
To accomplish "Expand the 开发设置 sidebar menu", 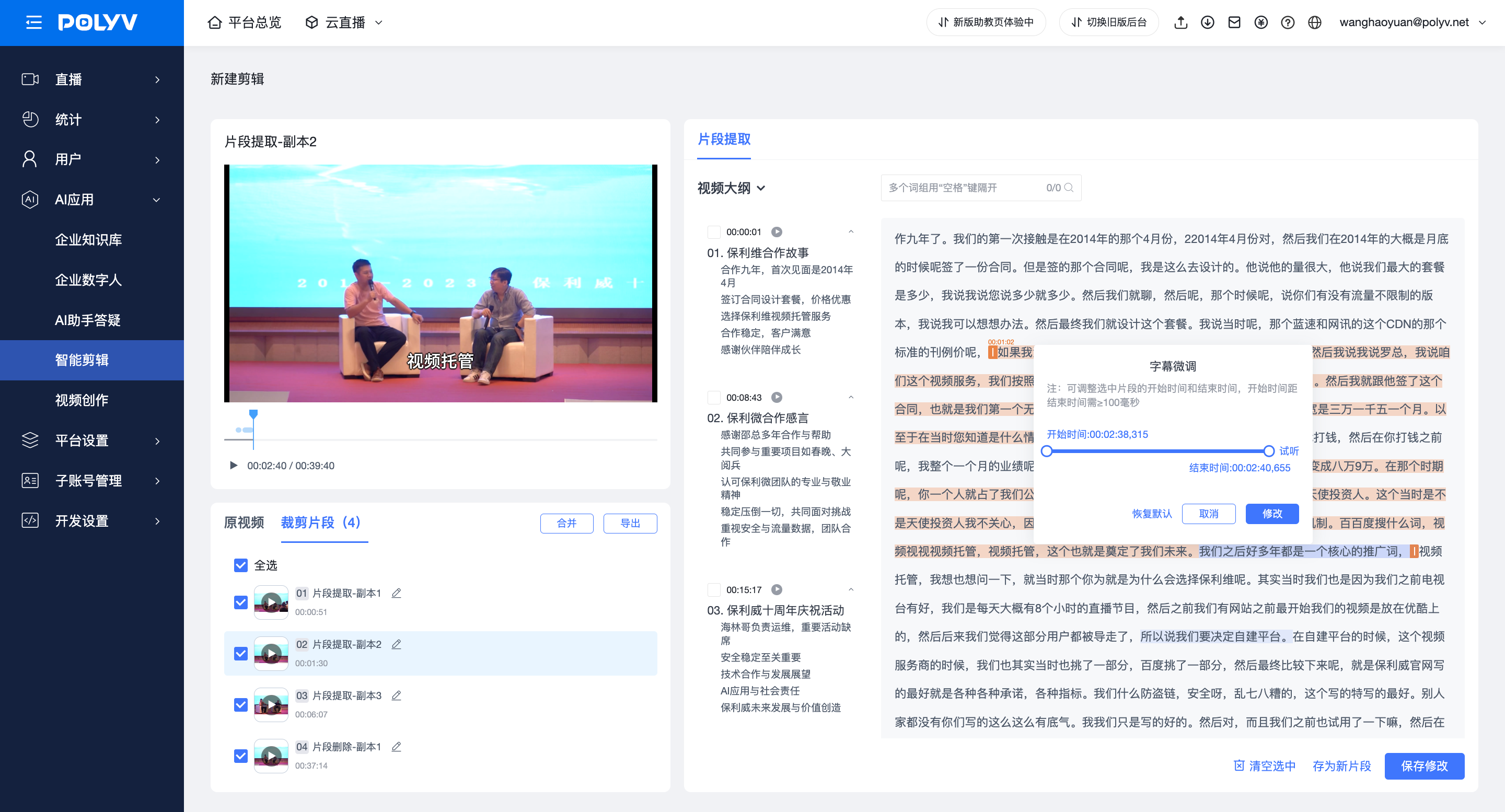I will click(x=92, y=521).
